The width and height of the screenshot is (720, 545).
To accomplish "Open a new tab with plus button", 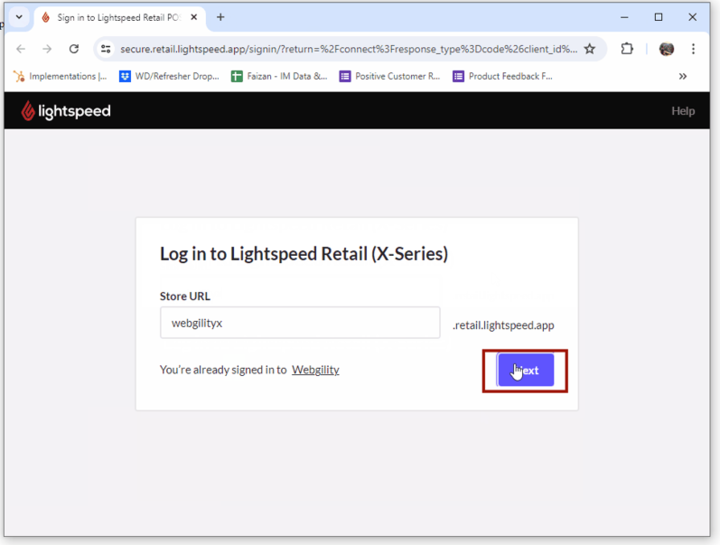I will 220,17.
